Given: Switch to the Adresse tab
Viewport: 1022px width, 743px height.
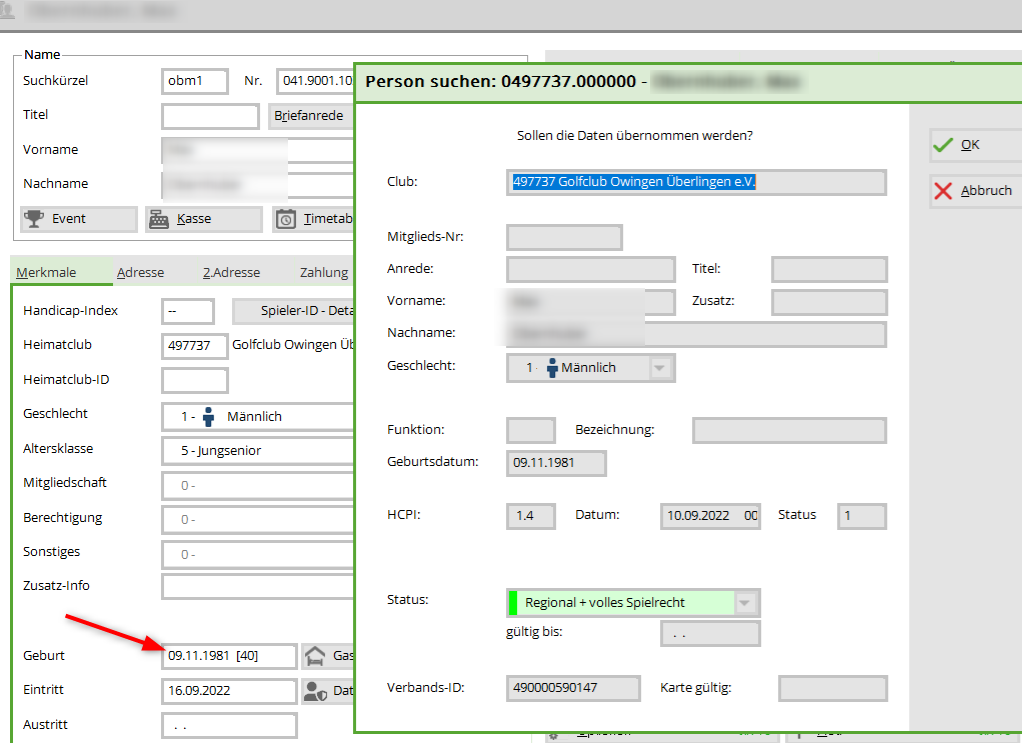Looking at the screenshot, I should pos(140,272).
